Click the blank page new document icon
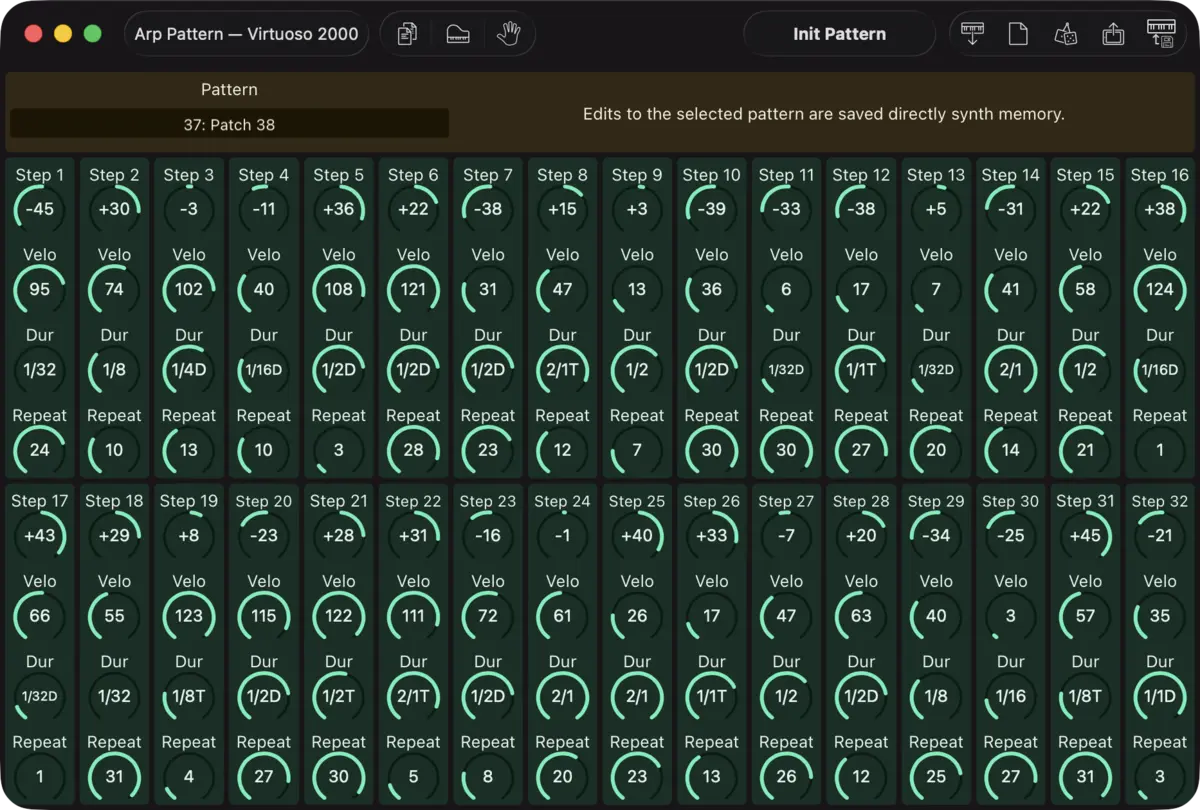Image resolution: width=1200 pixels, height=810 pixels. [1018, 34]
